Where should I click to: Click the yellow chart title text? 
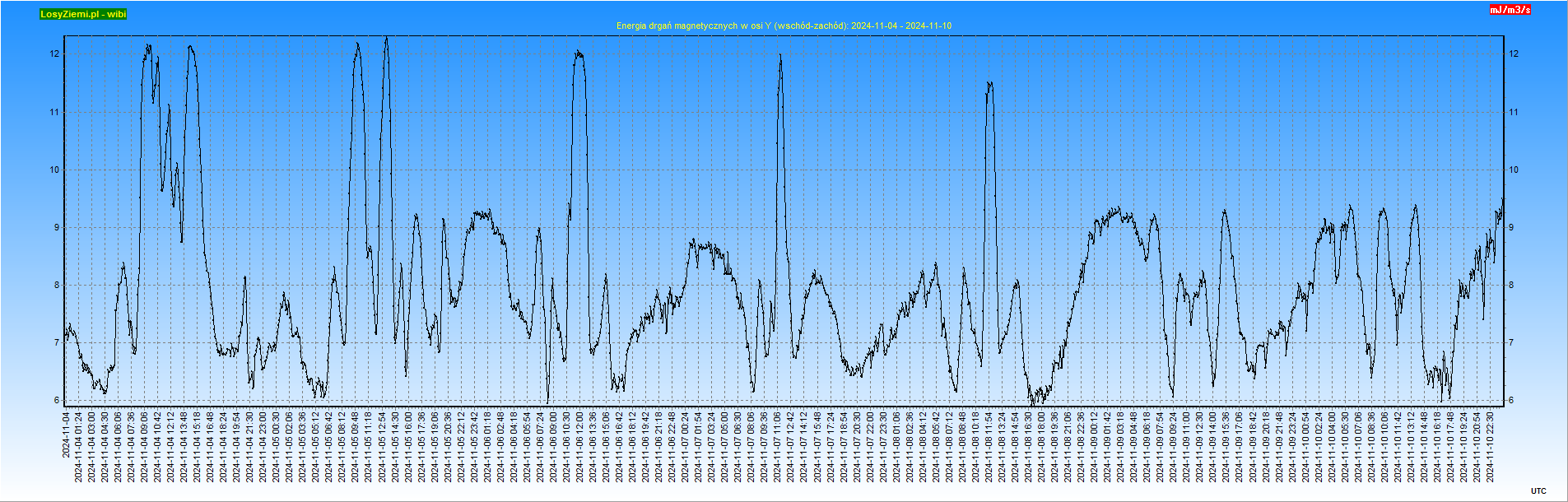(784, 26)
